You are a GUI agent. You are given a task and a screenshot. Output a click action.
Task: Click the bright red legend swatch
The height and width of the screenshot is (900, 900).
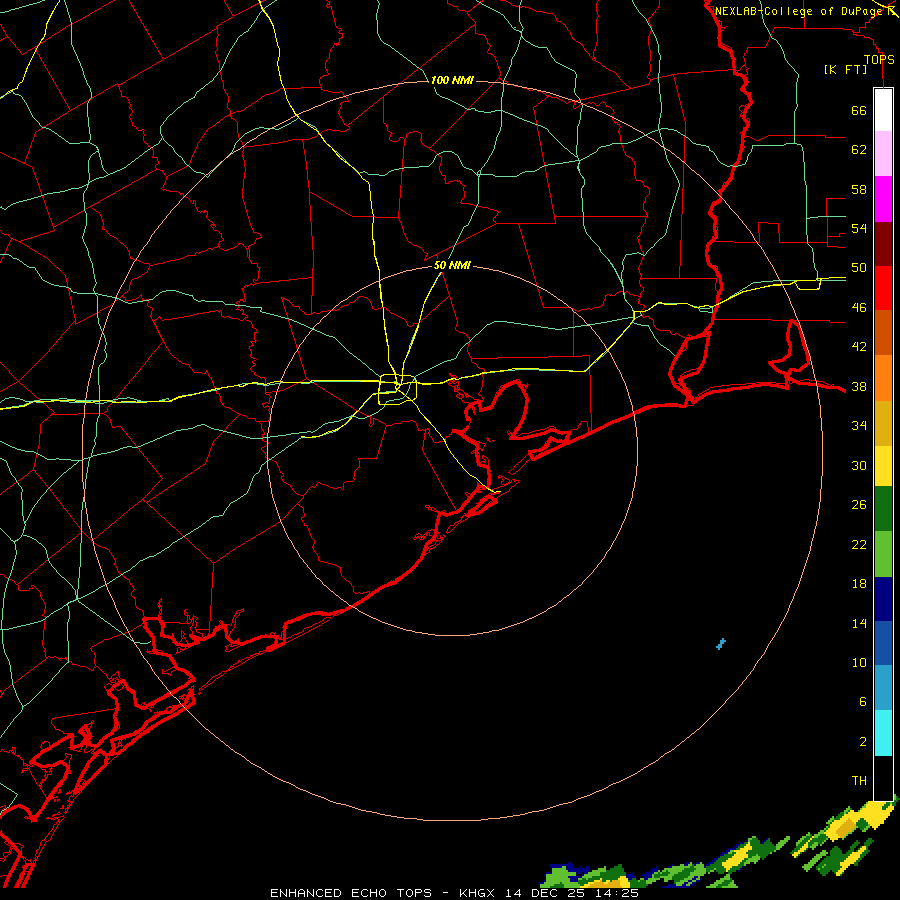click(883, 288)
